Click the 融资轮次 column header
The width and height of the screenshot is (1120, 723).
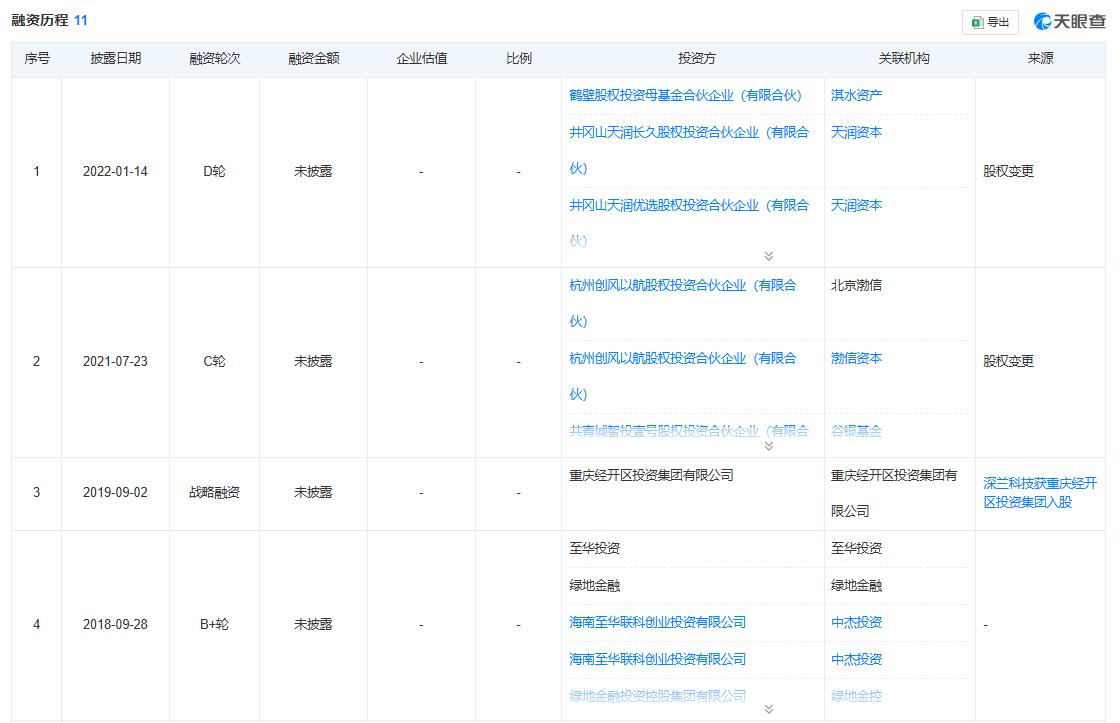(214, 59)
